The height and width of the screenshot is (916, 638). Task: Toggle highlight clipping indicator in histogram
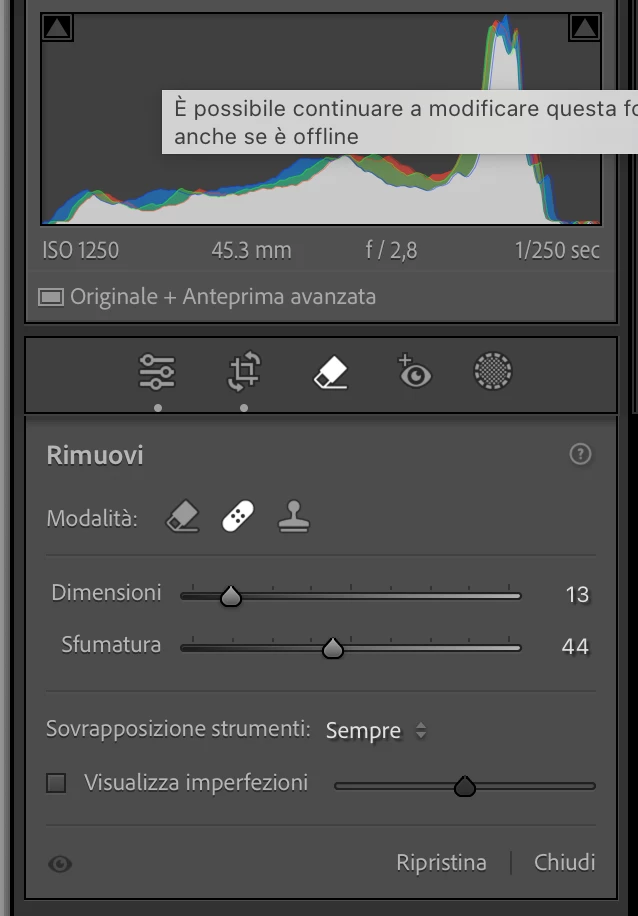(x=584, y=27)
